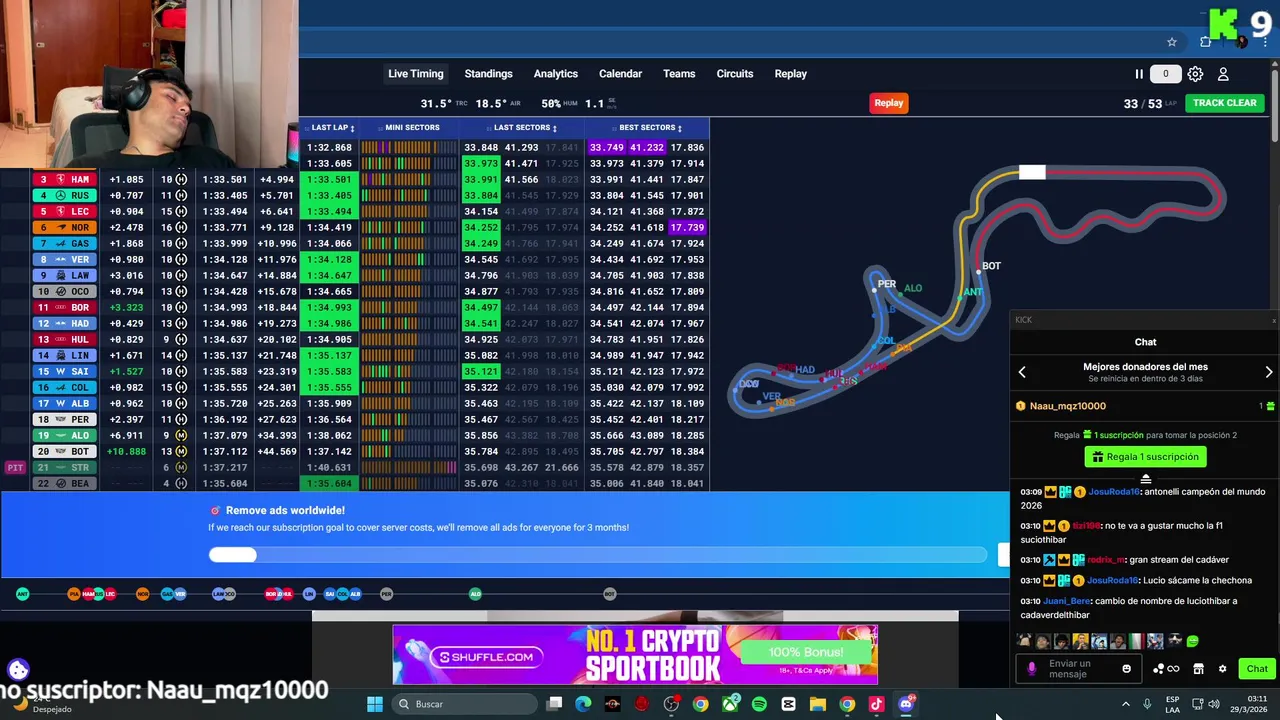Viewport: 1280px width, 720px height.
Task: Sort by the LAST SECTORS column header
Action: [x=524, y=128]
